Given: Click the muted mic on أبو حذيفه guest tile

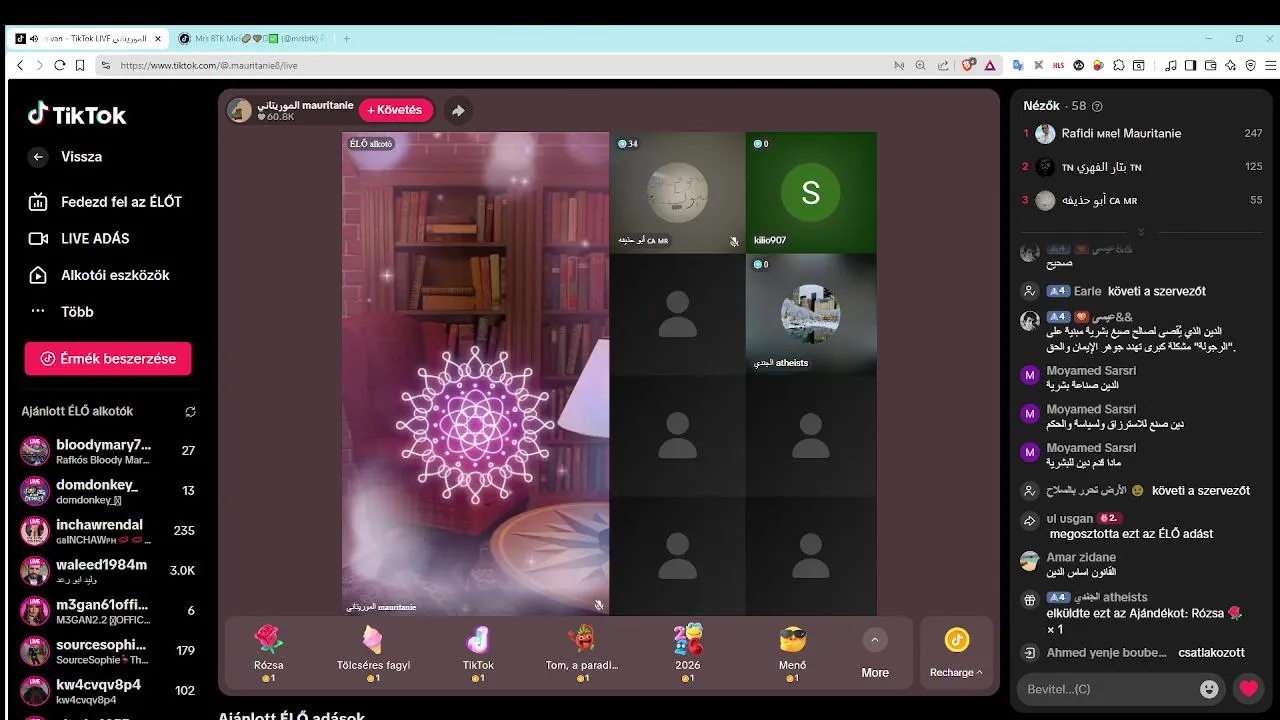Looking at the screenshot, I should (734, 241).
